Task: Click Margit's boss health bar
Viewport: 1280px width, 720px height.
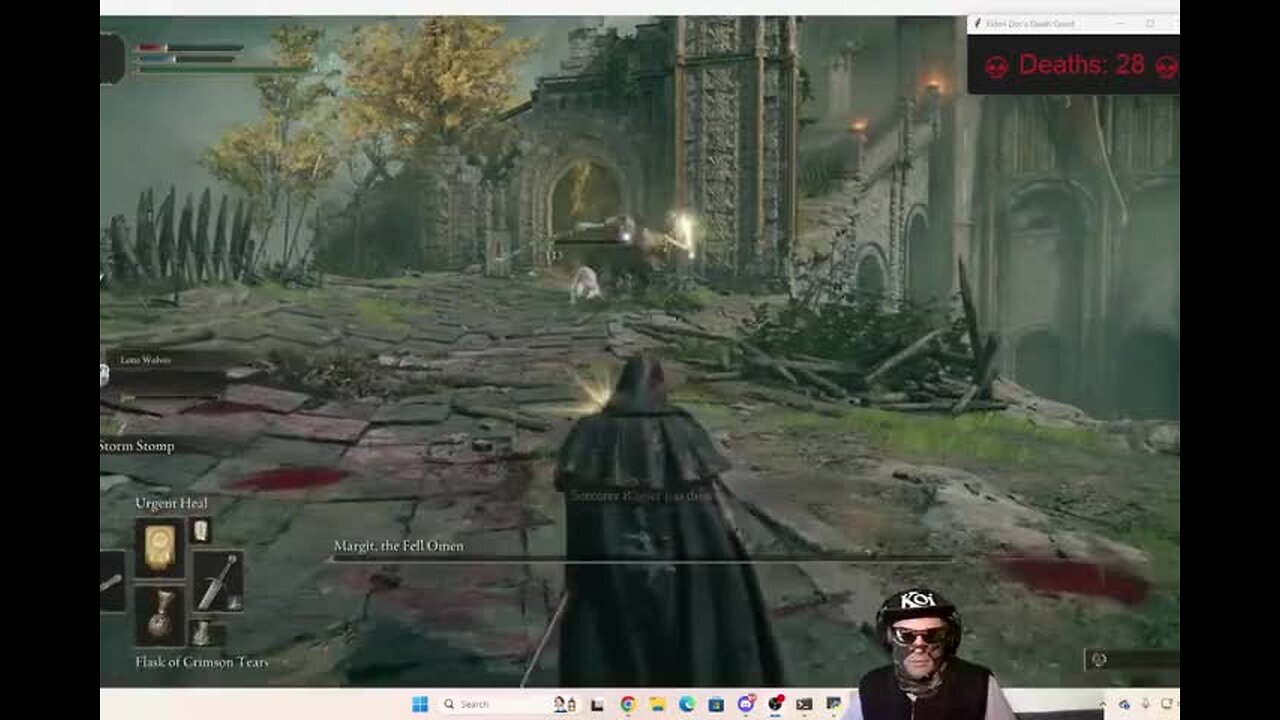Action: click(x=645, y=560)
